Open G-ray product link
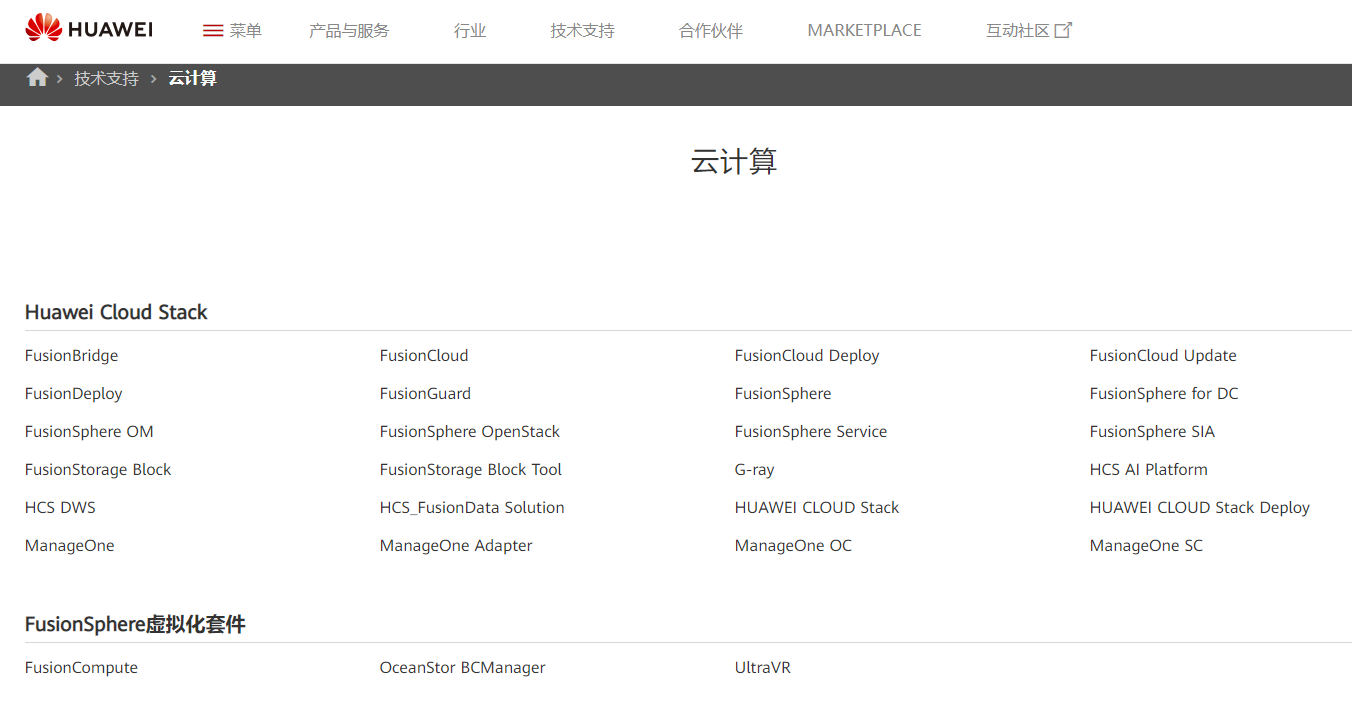Viewport: 1352px width, 724px height. [x=755, y=470]
